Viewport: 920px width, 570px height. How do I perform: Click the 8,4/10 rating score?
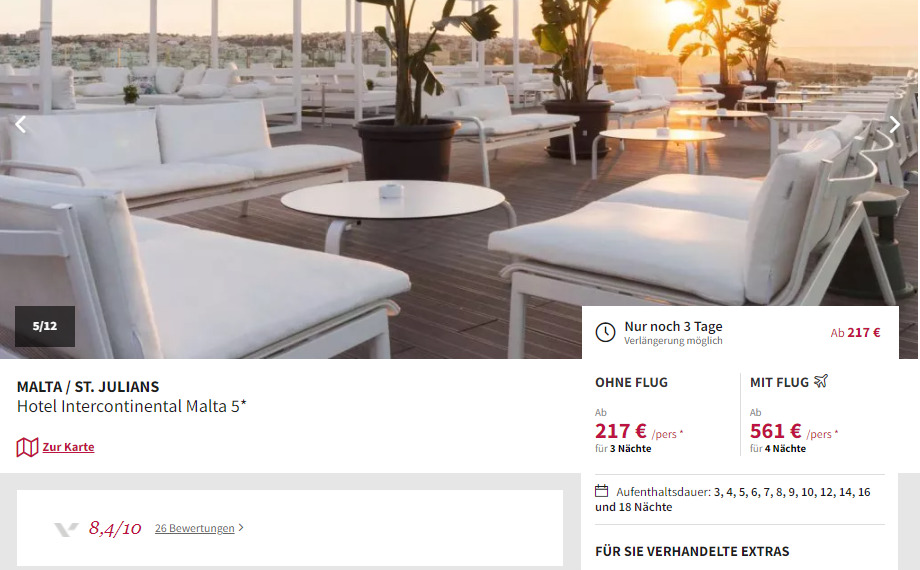[115, 528]
